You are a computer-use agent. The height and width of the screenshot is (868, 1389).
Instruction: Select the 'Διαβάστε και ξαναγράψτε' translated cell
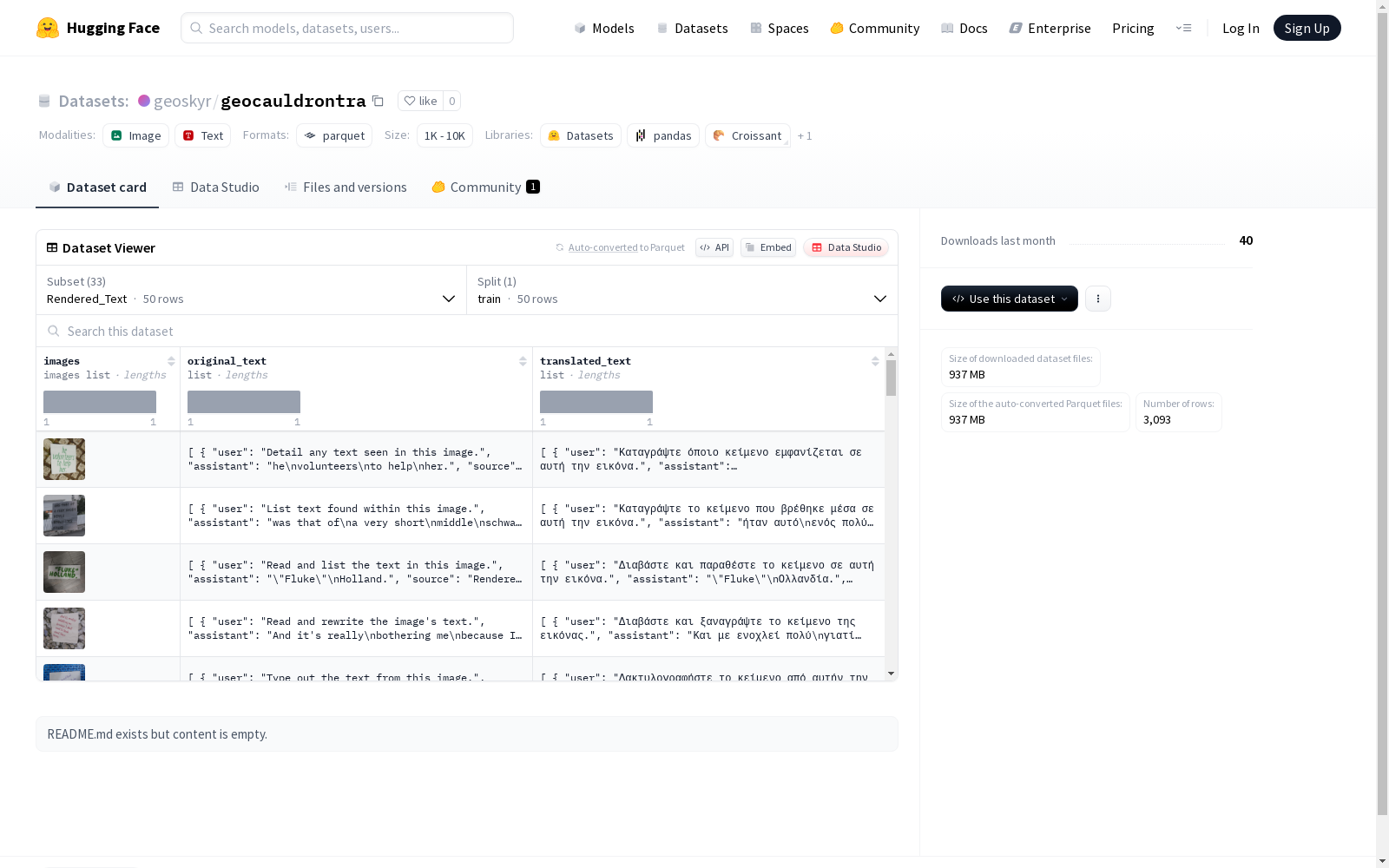(x=708, y=628)
